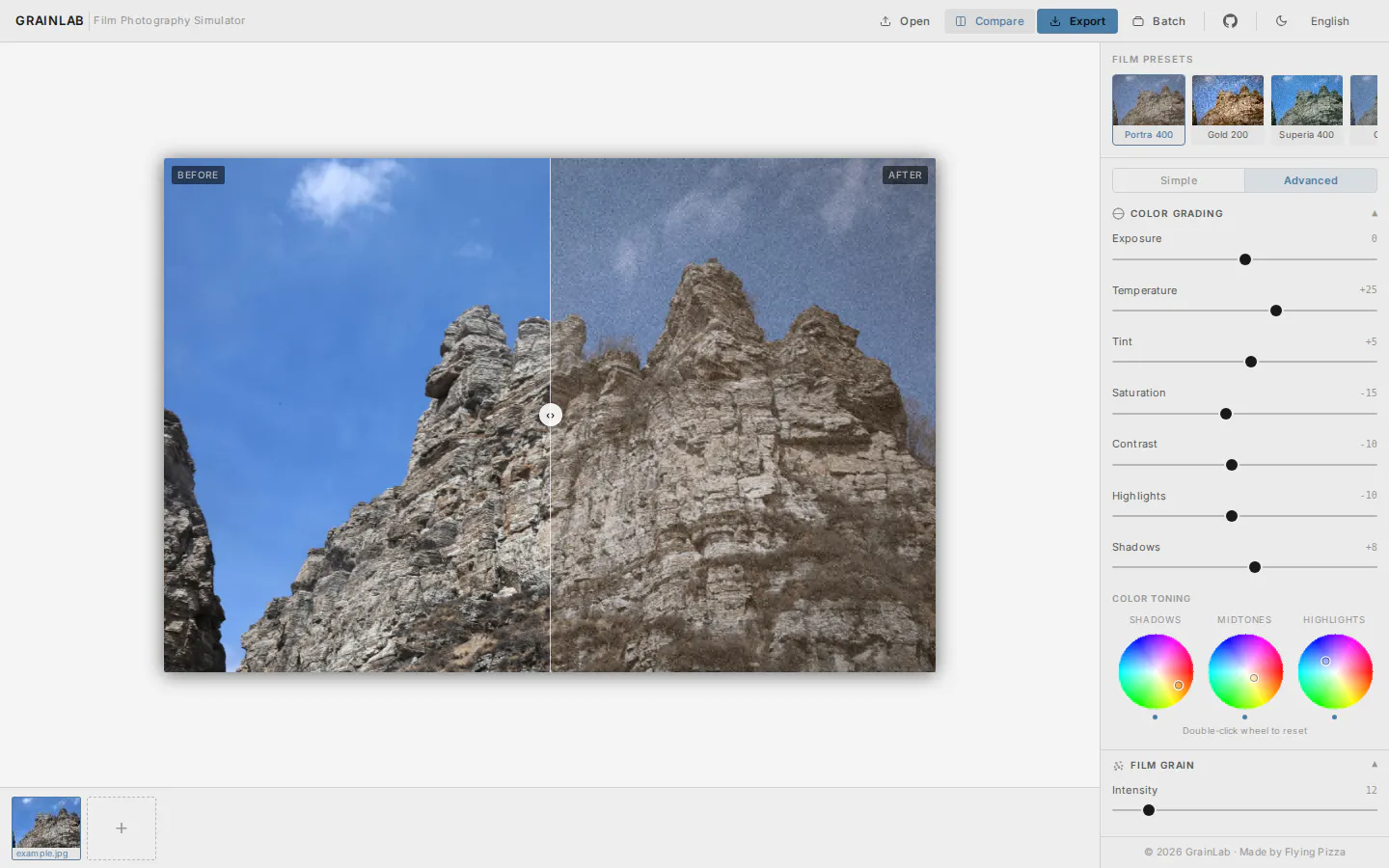Toggle dark mode moon icon
The width and height of the screenshot is (1389, 868).
1281,21
